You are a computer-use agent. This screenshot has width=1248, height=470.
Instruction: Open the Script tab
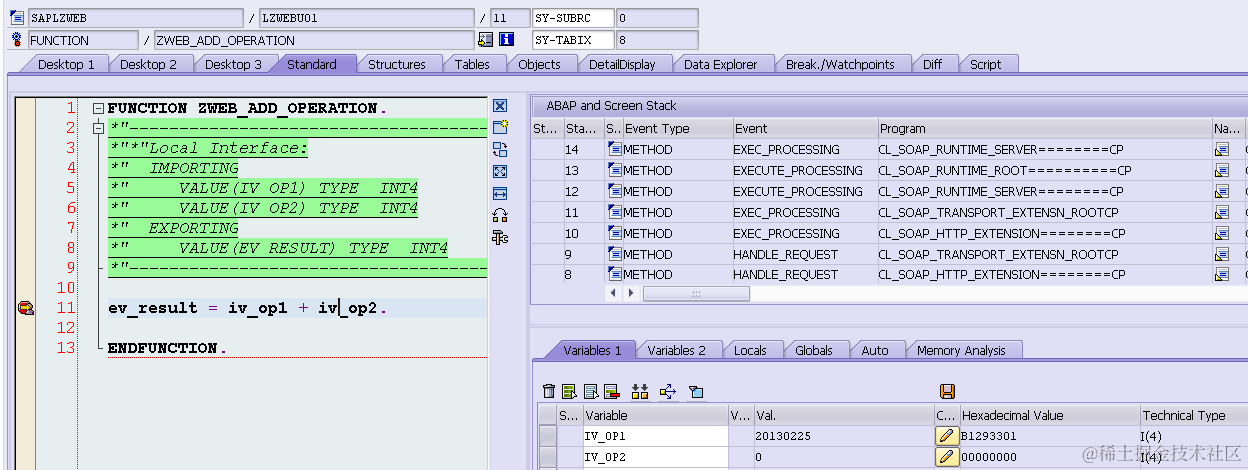click(x=985, y=64)
